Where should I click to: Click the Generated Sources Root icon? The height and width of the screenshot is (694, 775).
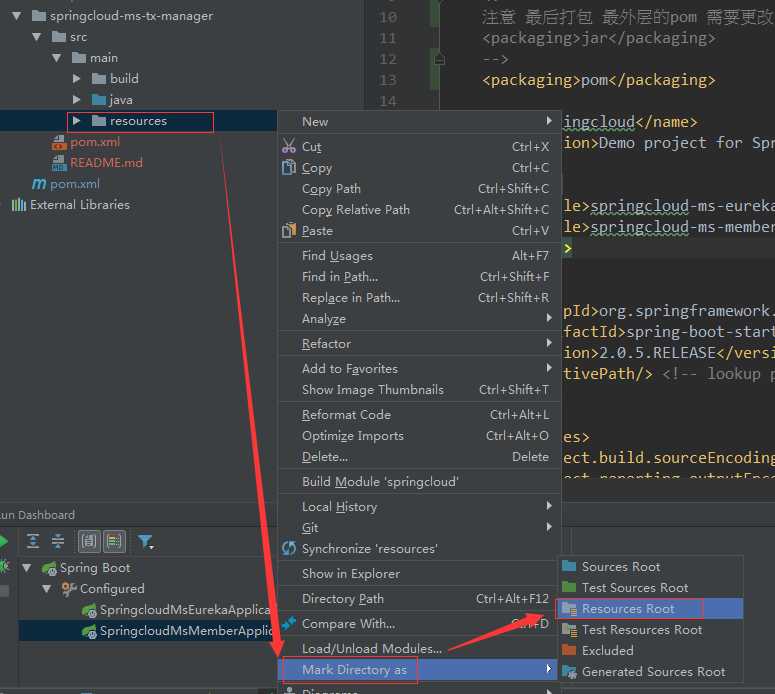pyautogui.click(x=569, y=672)
